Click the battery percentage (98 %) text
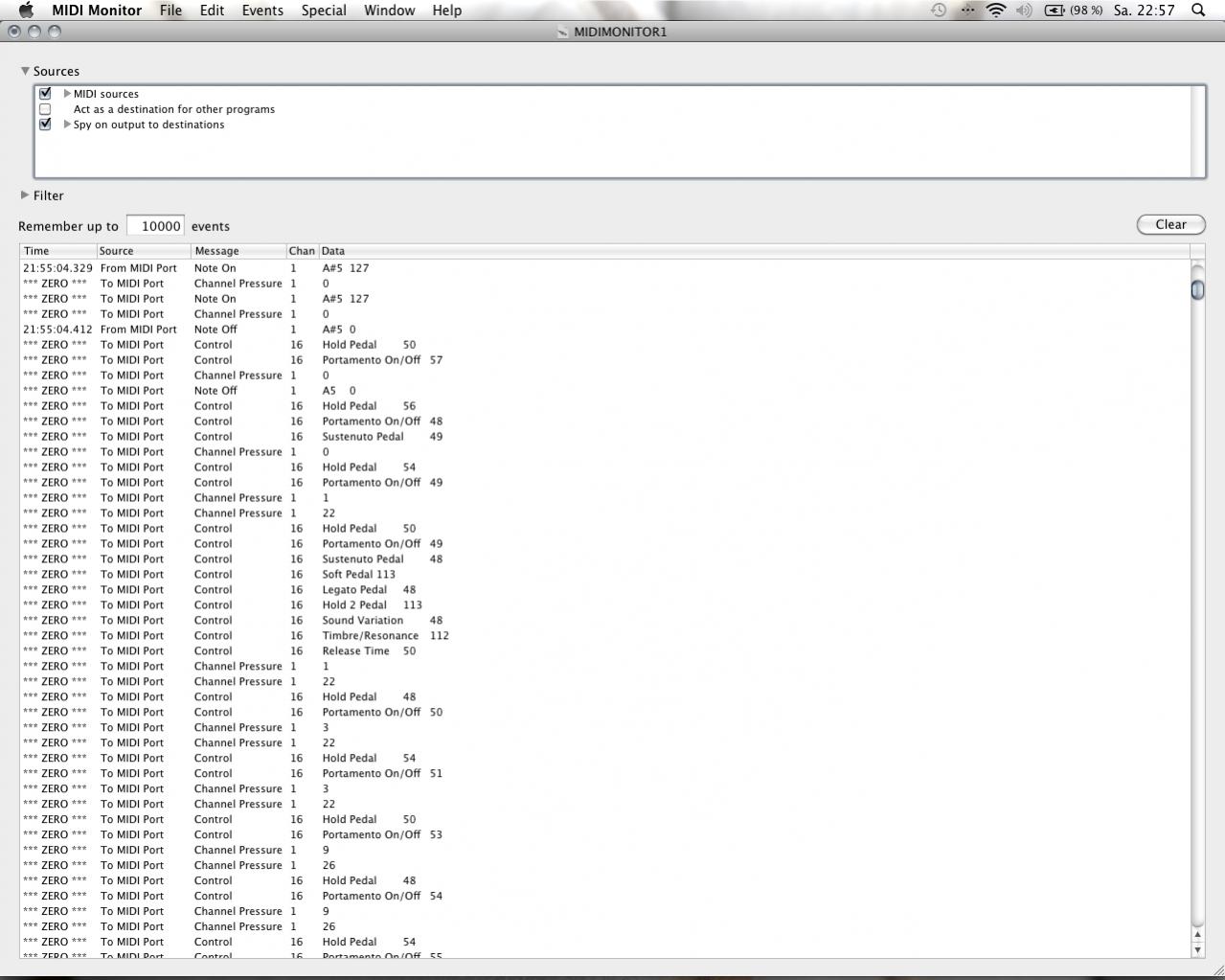The width and height of the screenshot is (1225, 980). coord(1086,10)
